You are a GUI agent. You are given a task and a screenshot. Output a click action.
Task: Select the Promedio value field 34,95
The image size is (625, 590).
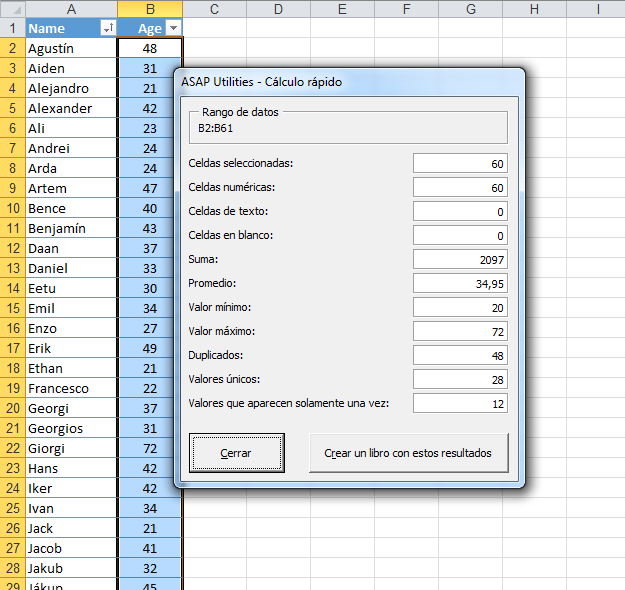460,283
